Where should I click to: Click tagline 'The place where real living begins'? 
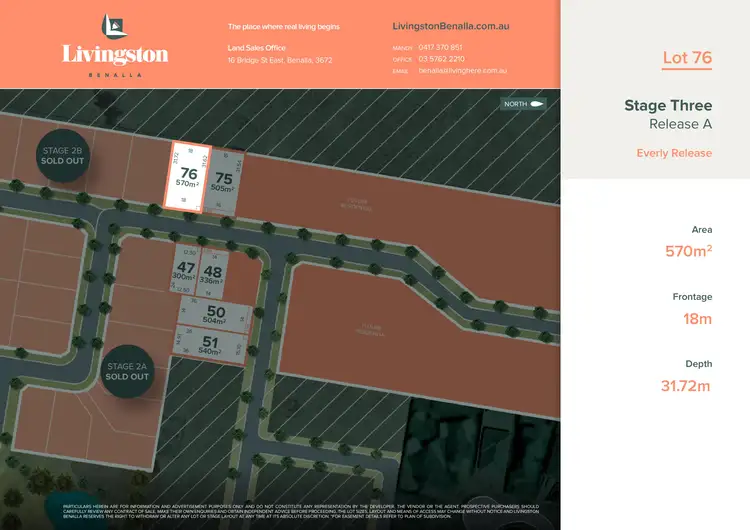point(284,27)
